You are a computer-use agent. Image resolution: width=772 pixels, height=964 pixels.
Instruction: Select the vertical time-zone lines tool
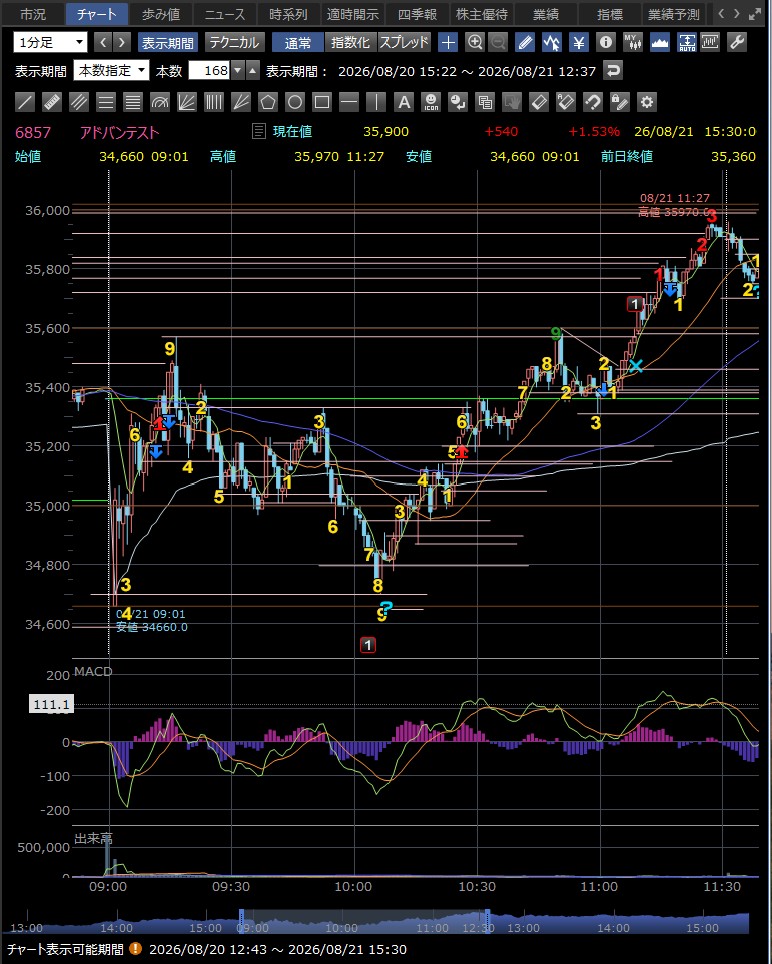214,101
